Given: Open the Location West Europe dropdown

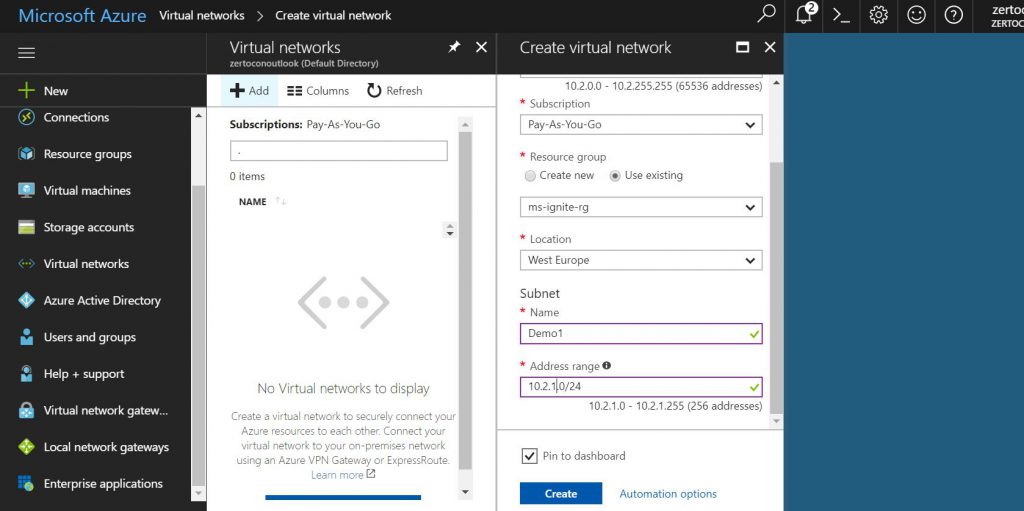Looking at the screenshot, I should tap(640, 260).
